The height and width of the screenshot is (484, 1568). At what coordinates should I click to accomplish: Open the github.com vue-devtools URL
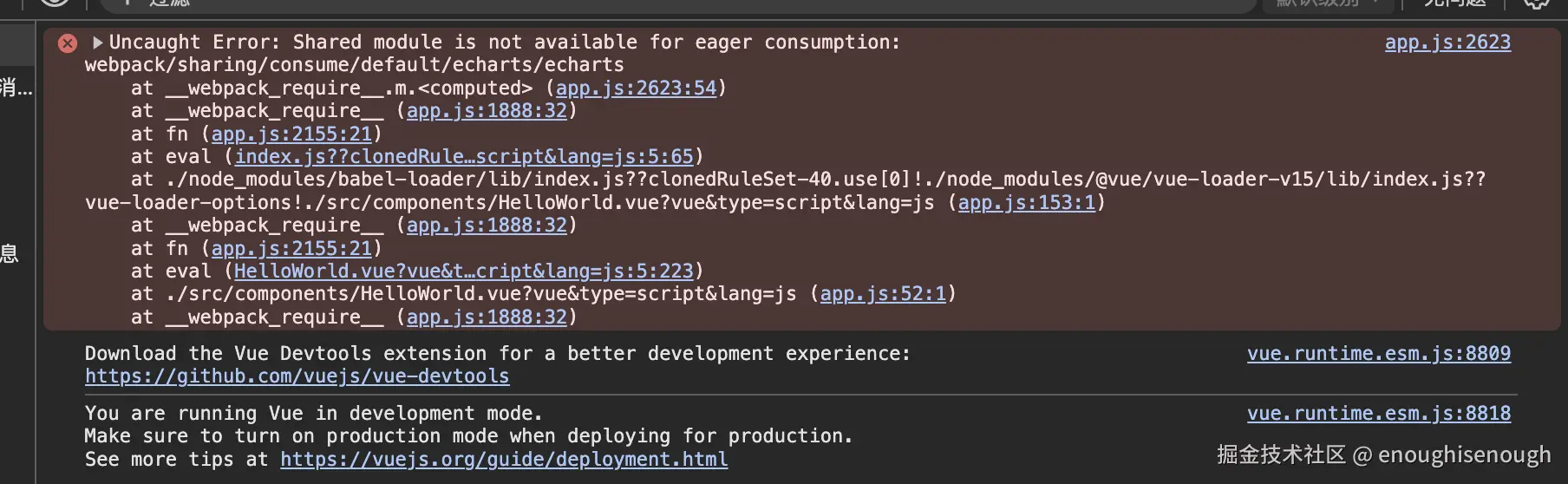coord(297,376)
